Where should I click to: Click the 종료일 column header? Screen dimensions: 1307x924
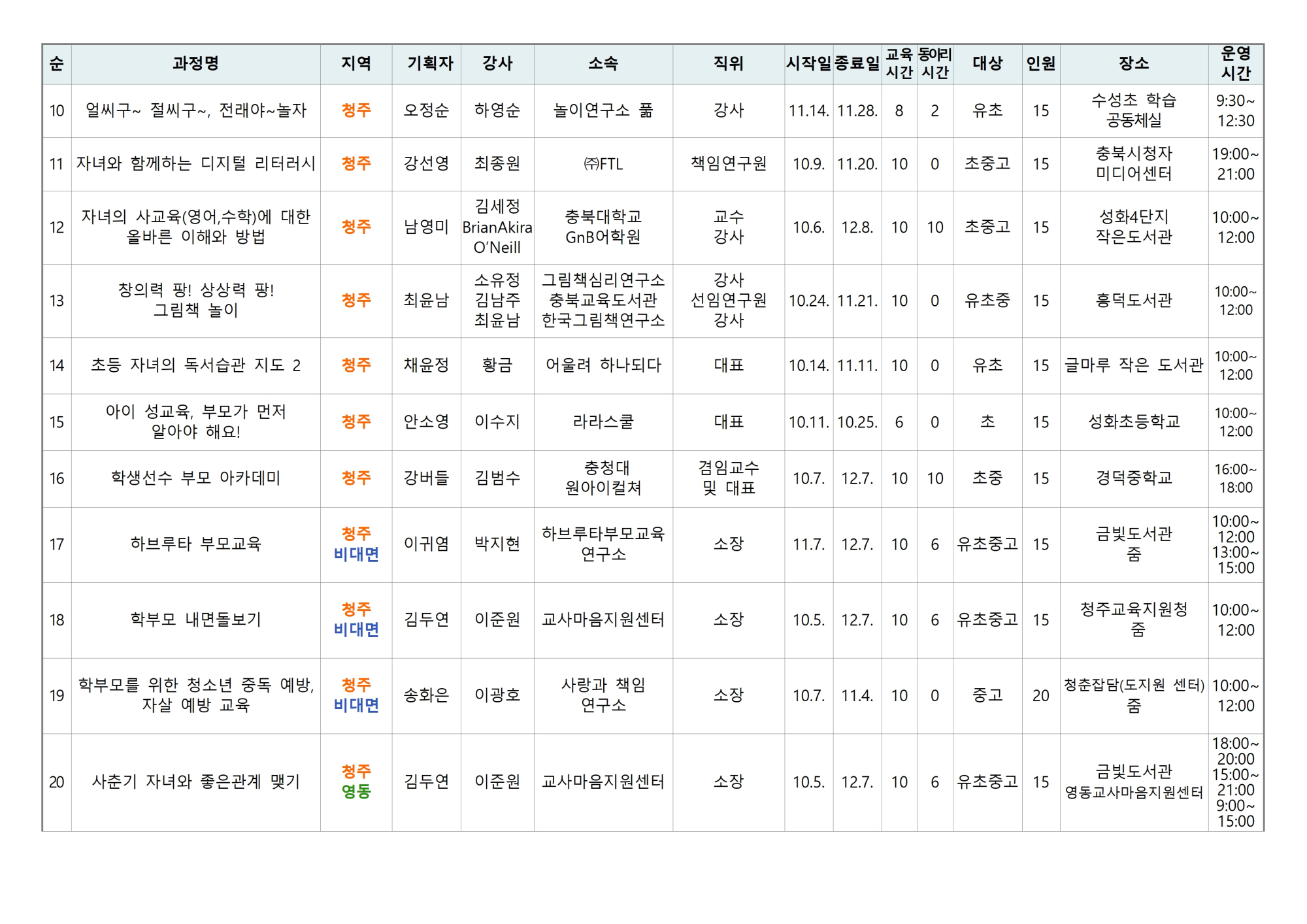tap(857, 64)
